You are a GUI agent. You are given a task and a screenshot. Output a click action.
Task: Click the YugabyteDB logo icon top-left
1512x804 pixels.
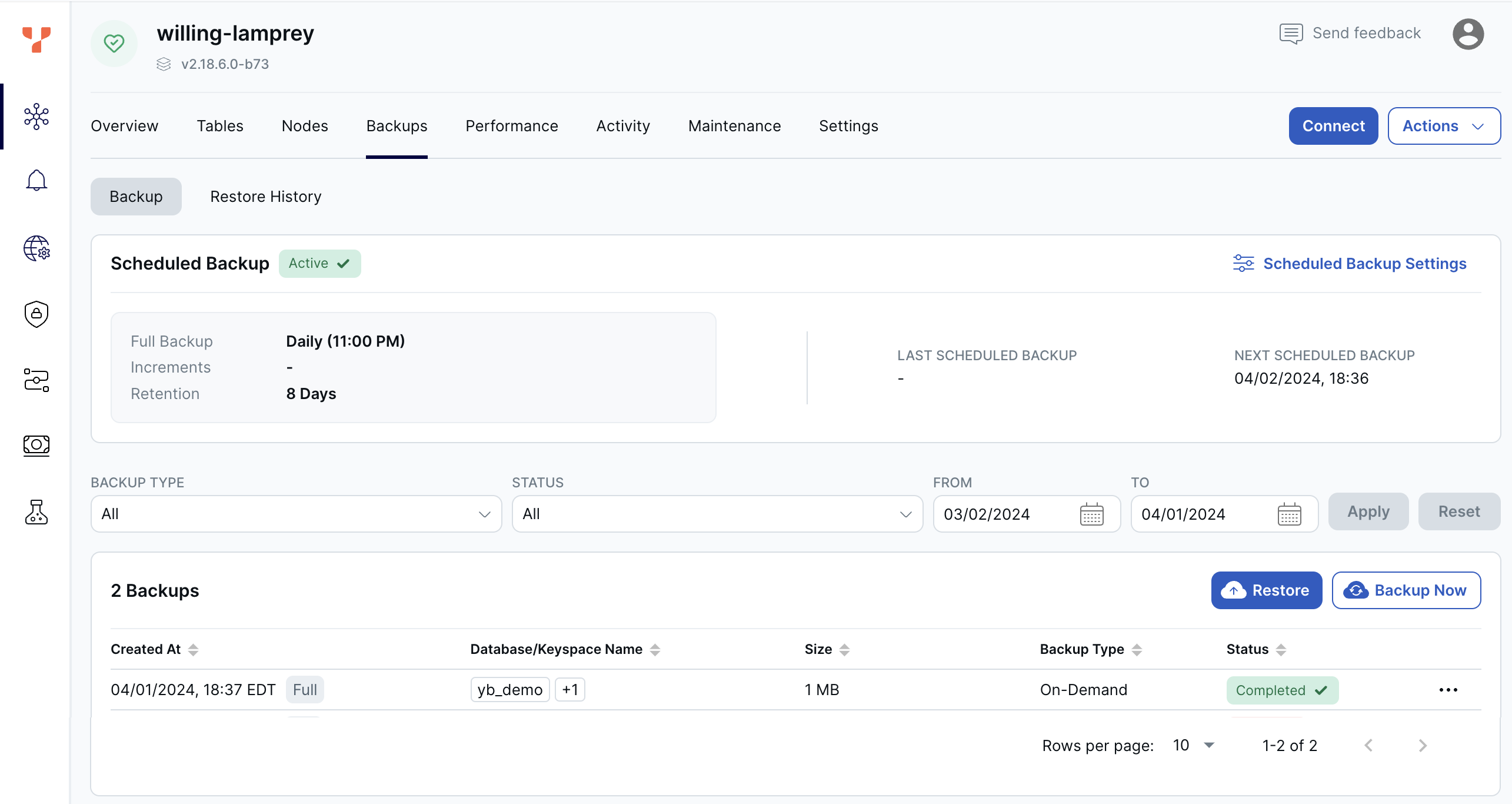pos(36,40)
